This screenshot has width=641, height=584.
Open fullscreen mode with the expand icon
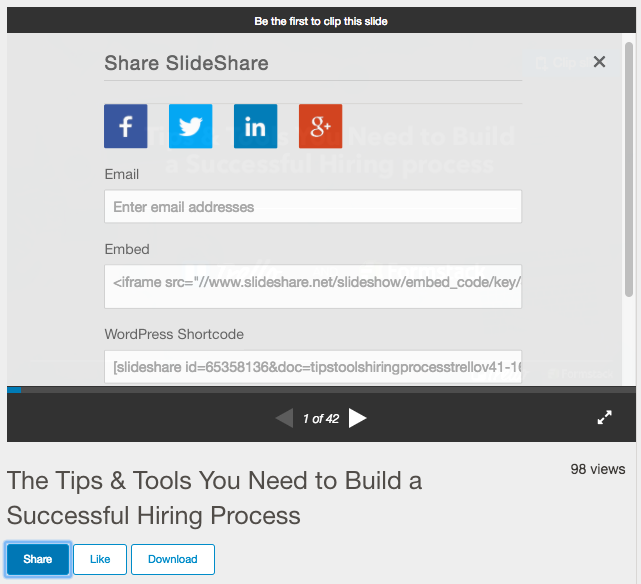pyautogui.click(x=605, y=417)
